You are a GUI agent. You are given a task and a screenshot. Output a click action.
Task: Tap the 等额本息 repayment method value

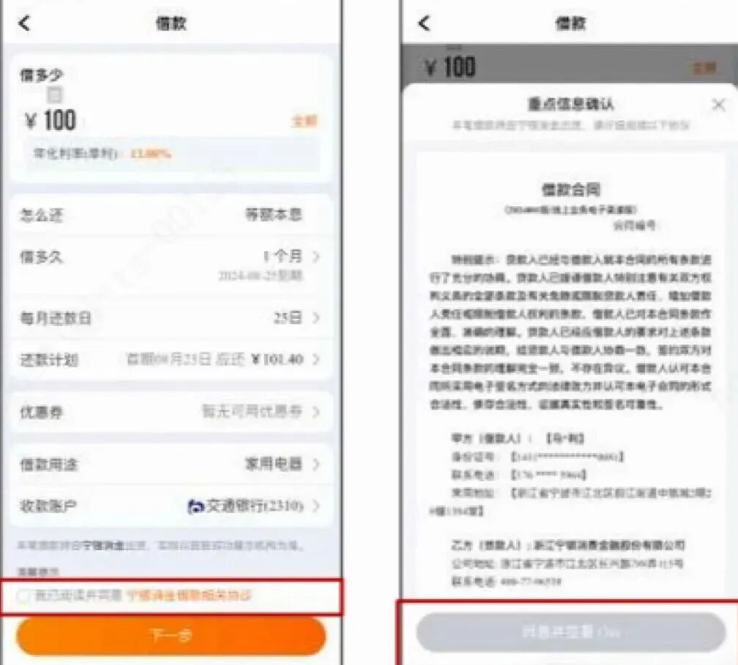point(274,215)
